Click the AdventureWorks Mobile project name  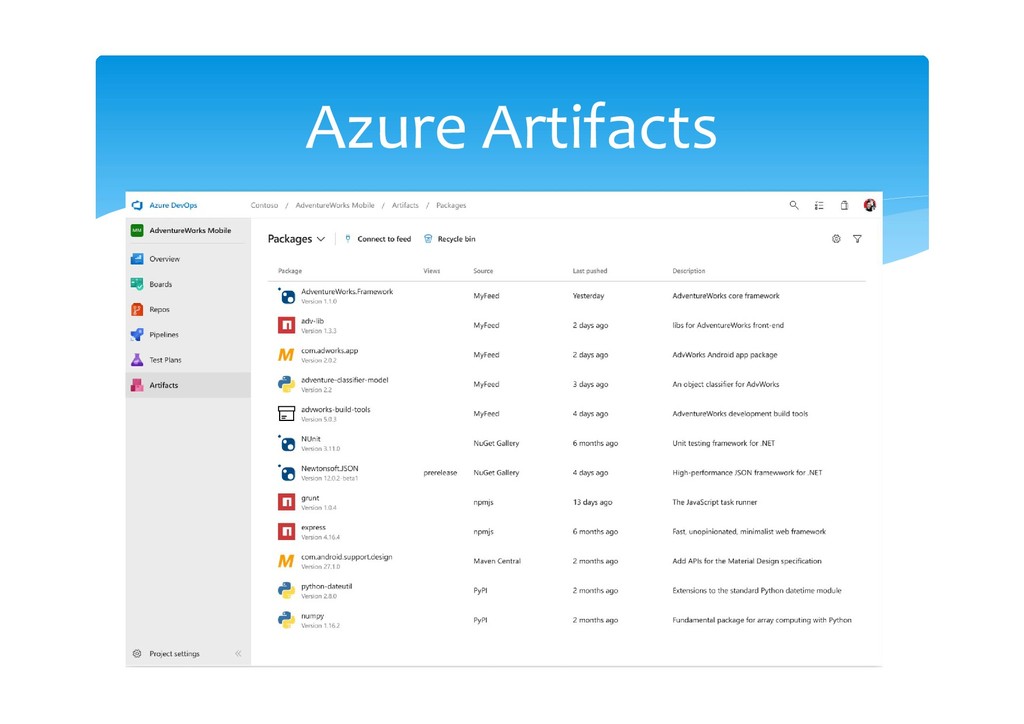pyautogui.click(x=190, y=230)
